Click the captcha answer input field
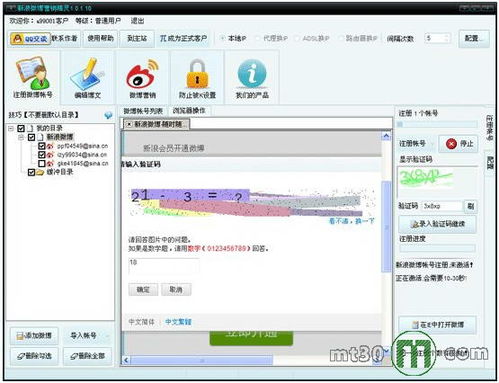 pyautogui.click(x=164, y=266)
